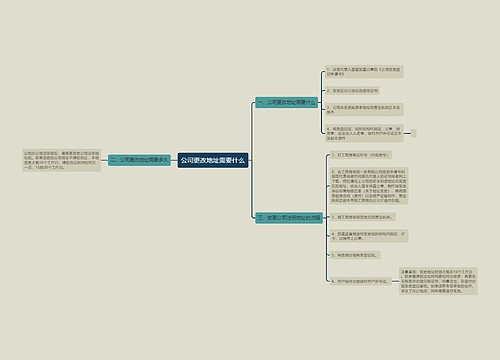Select step 1 under branch 三
500x360 pixels.
(x=361, y=155)
